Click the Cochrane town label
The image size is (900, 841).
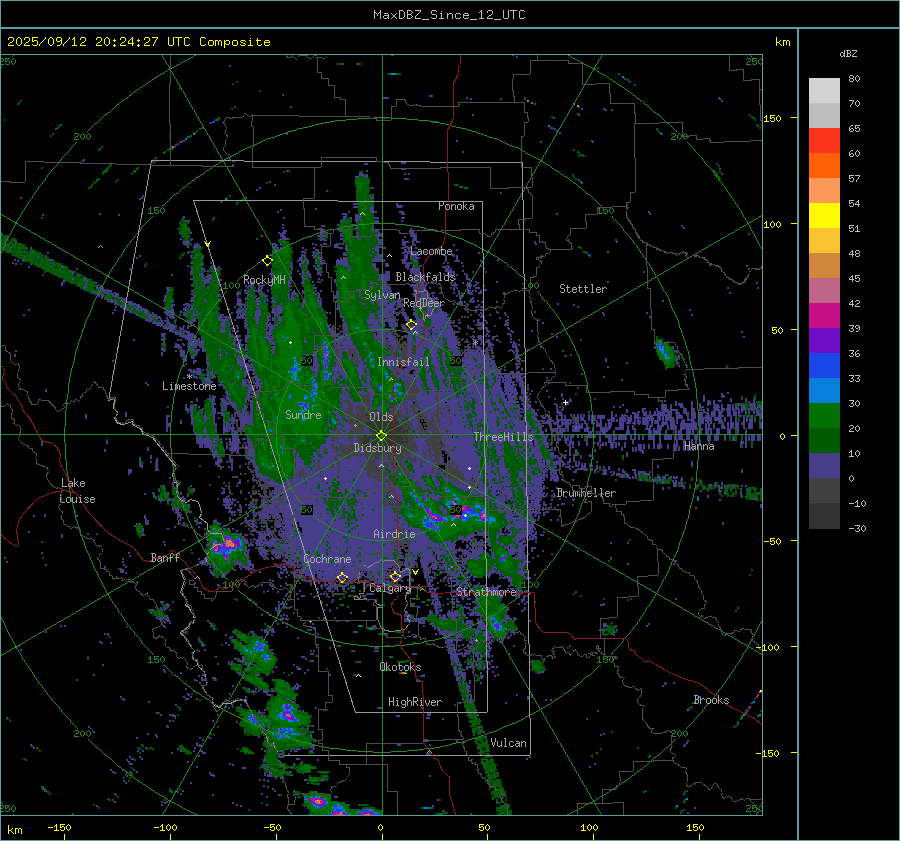tap(327, 559)
